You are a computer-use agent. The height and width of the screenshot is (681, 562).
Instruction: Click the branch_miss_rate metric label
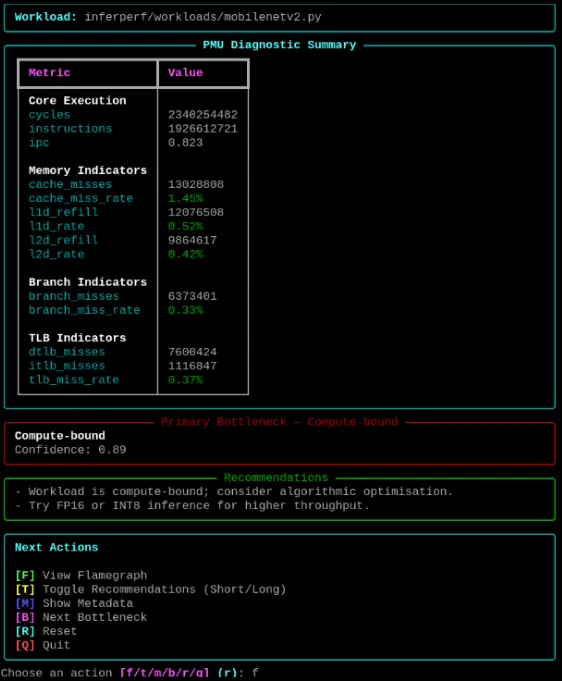click(84, 310)
